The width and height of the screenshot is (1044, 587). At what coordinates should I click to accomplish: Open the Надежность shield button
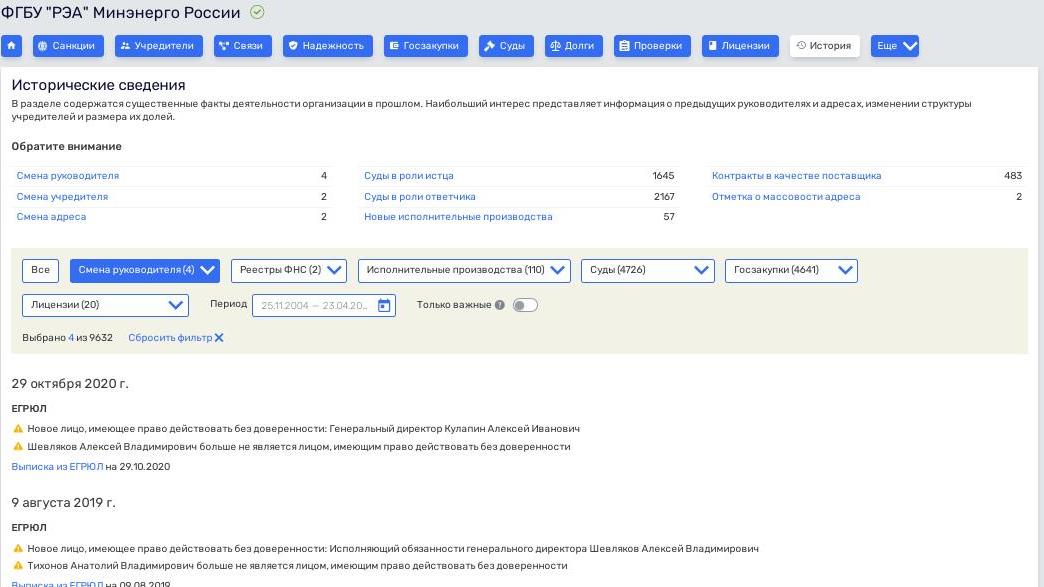coord(327,46)
